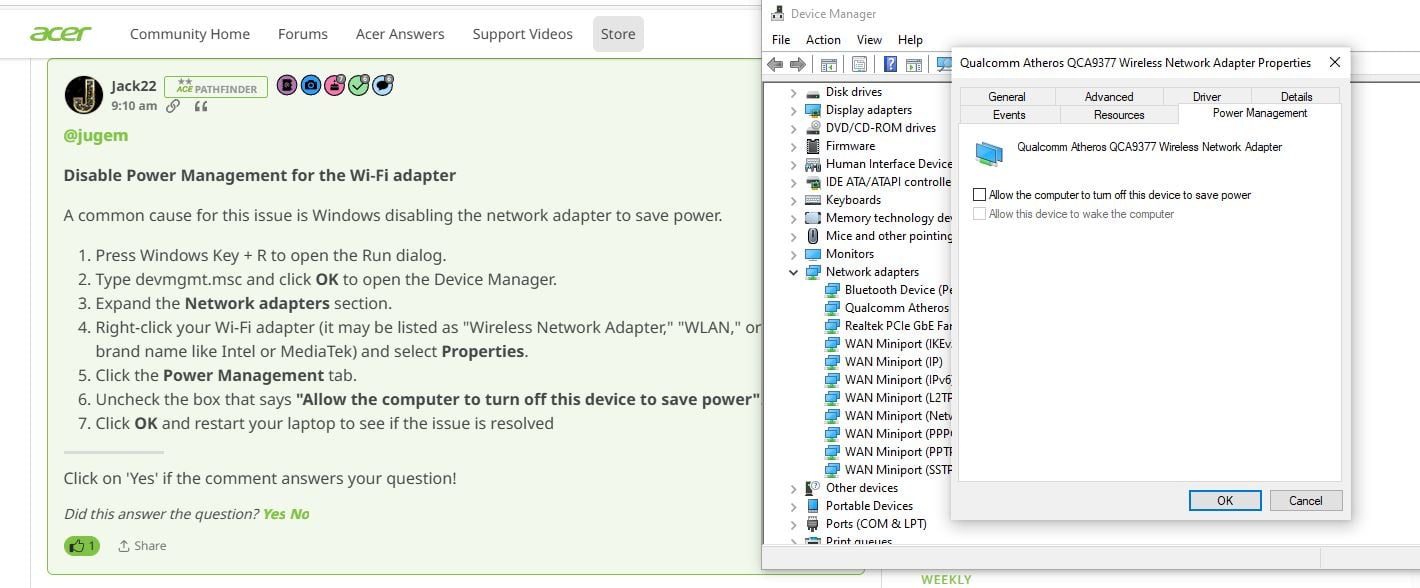Select the DVD/CD-ROM drives icon
The height and width of the screenshot is (588, 1420).
click(x=813, y=128)
